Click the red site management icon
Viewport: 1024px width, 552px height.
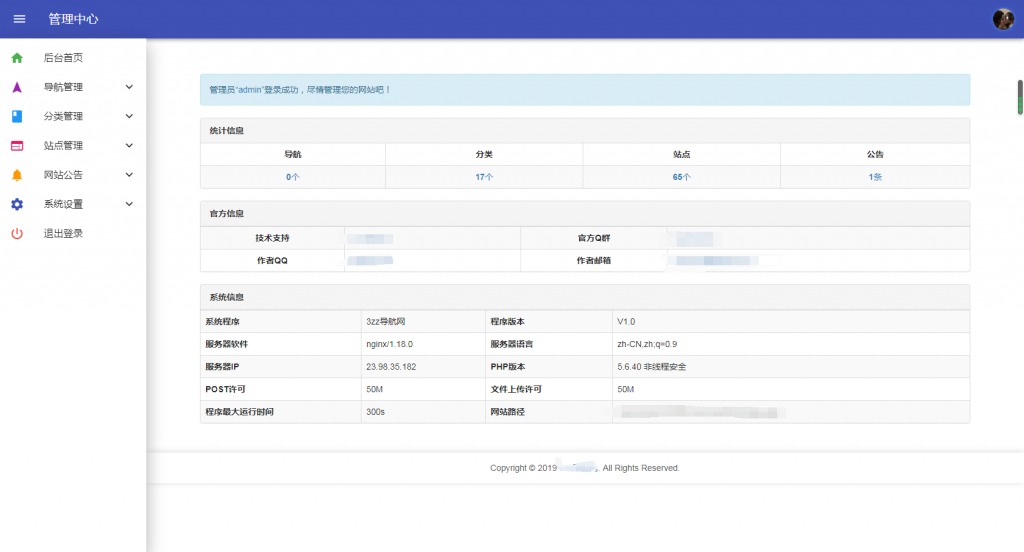click(17, 146)
